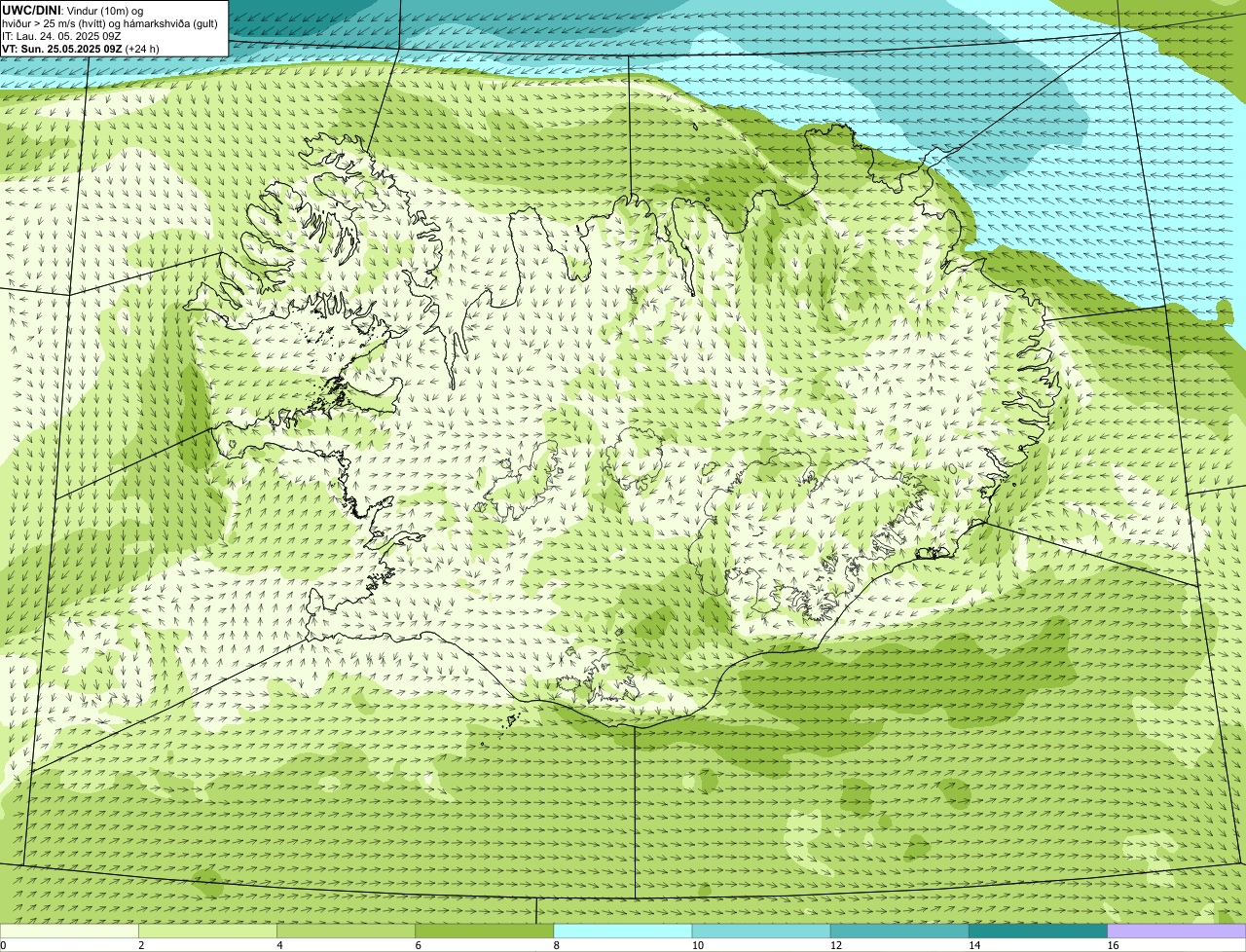Image resolution: width=1246 pixels, height=952 pixels.
Task: Pick the 12–14 m/s teal legend band
Action: 899,932
